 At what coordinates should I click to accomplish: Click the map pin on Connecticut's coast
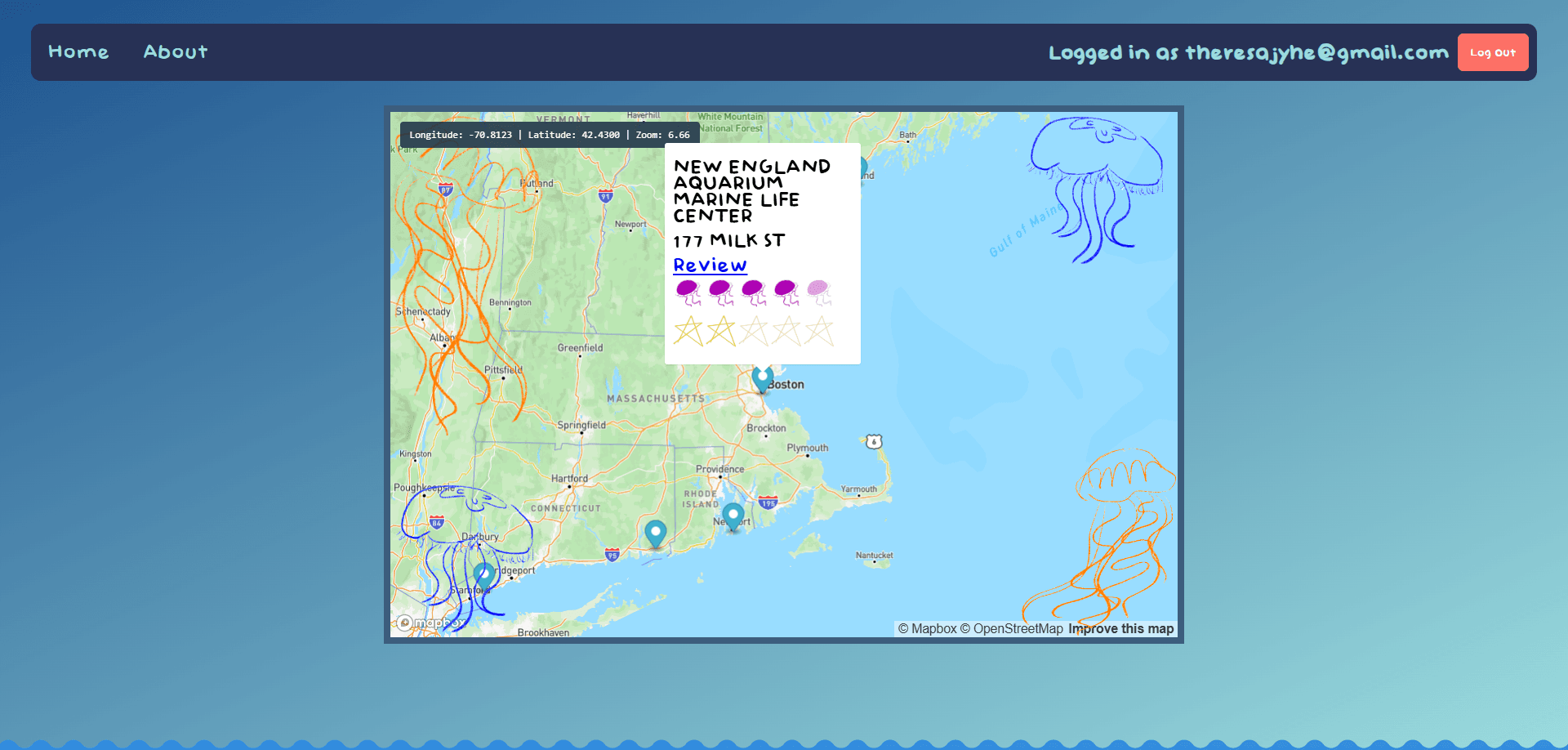click(x=656, y=533)
